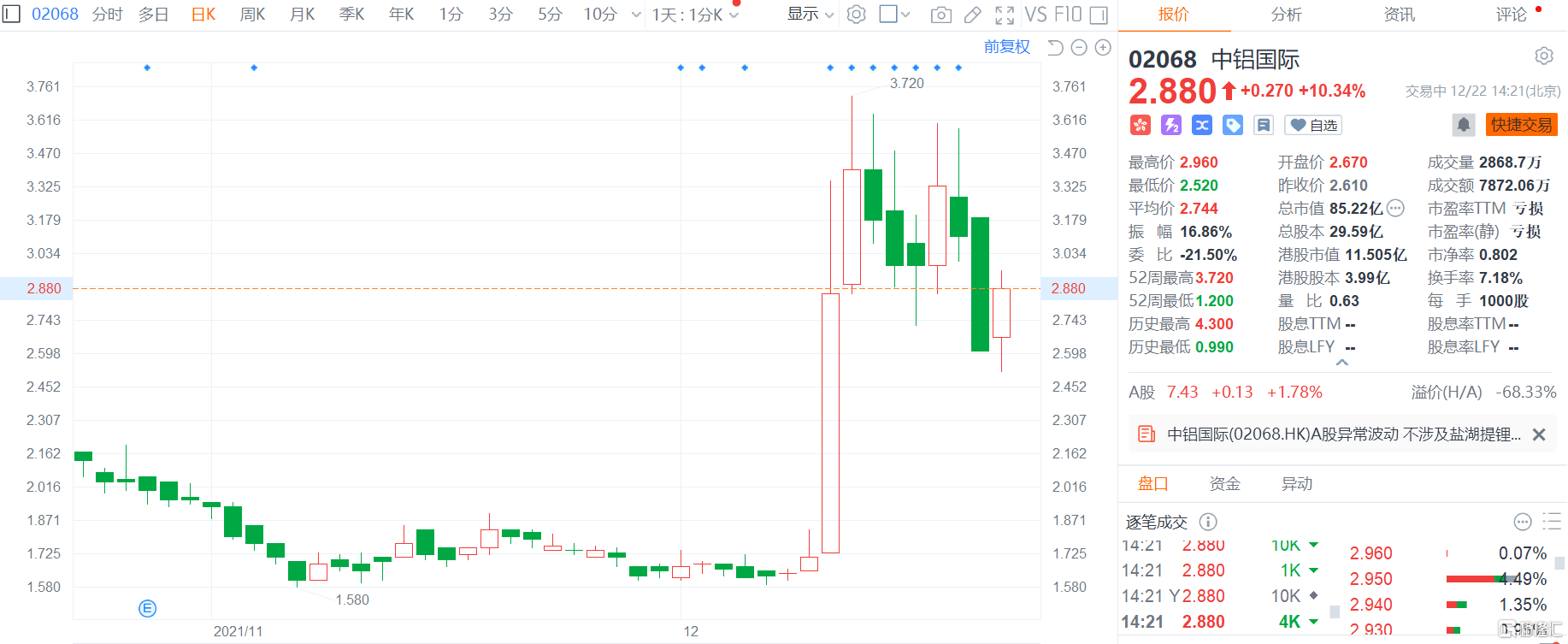Click the Hong Kong market flag icon
The image size is (1568, 644).
1141,125
